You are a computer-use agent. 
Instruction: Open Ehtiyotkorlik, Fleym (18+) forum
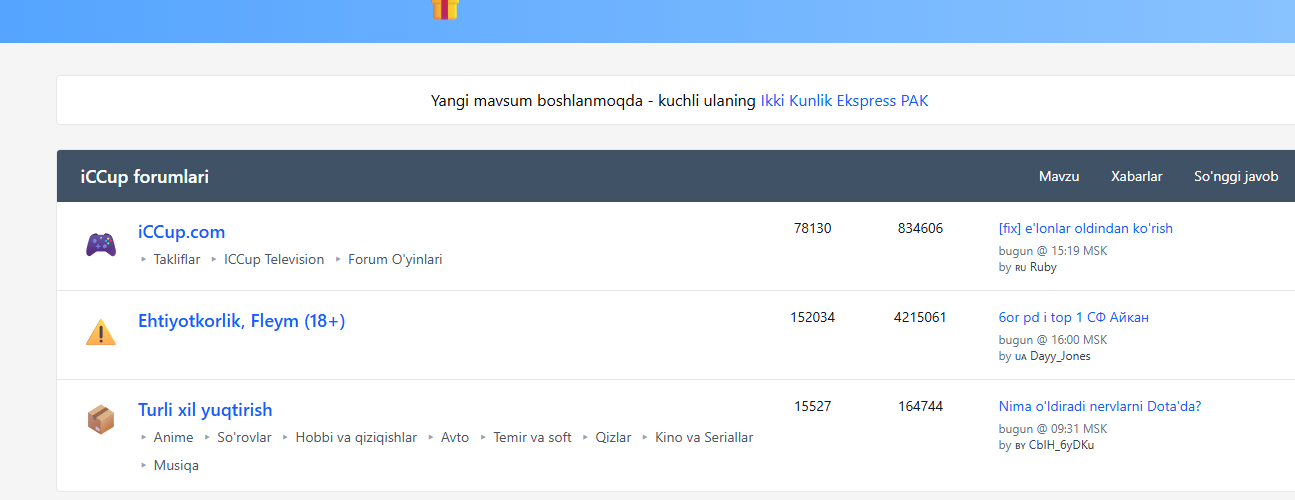241,321
